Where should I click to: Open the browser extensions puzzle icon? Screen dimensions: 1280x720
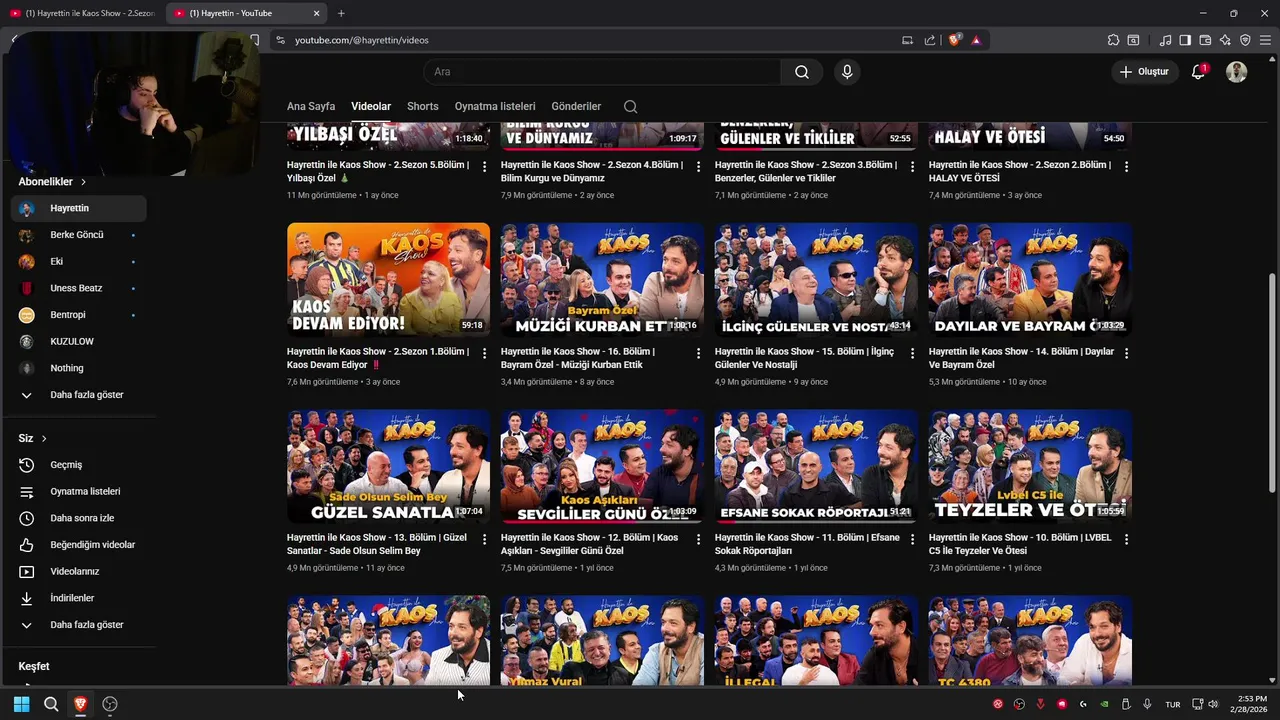point(1113,40)
